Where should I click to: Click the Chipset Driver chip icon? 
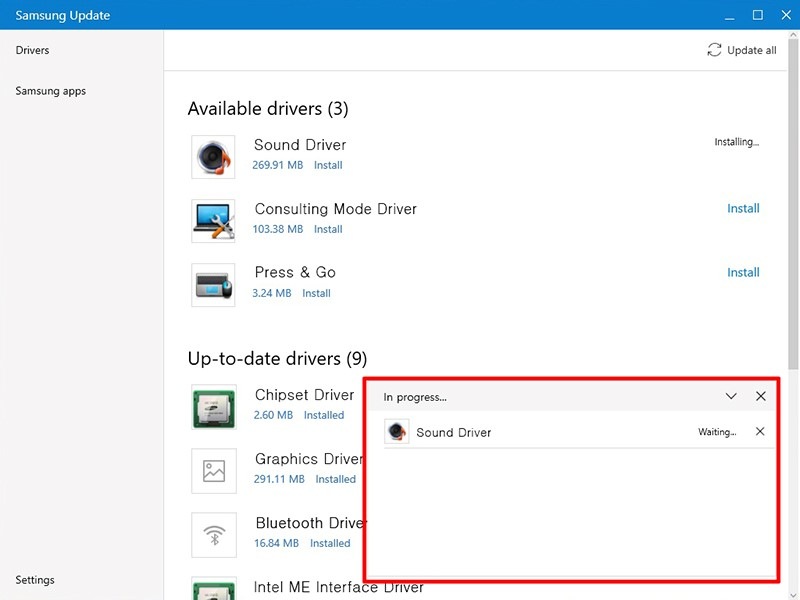pyautogui.click(x=214, y=407)
